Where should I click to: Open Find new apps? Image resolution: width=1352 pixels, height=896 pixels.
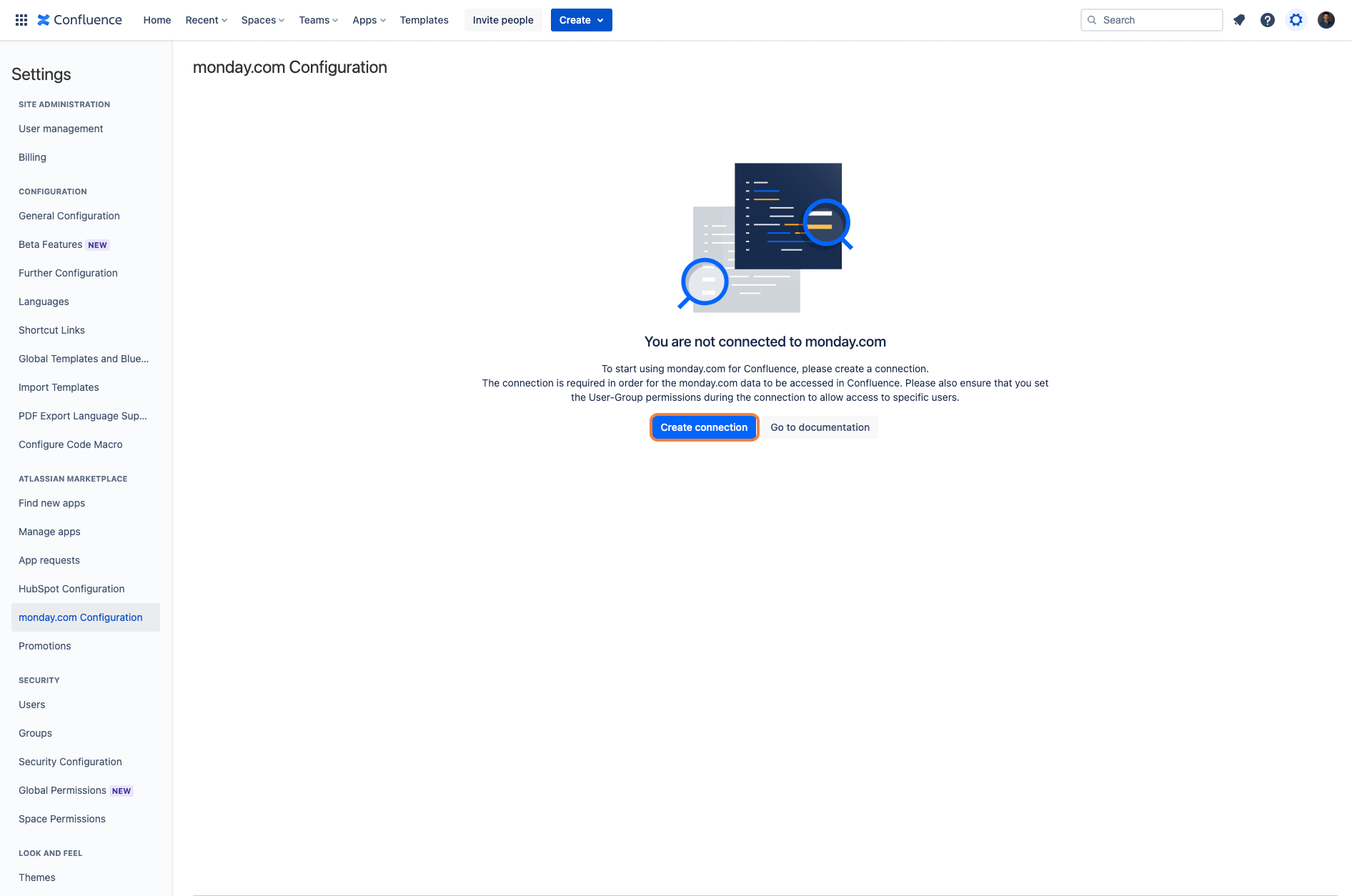coord(86,503)
